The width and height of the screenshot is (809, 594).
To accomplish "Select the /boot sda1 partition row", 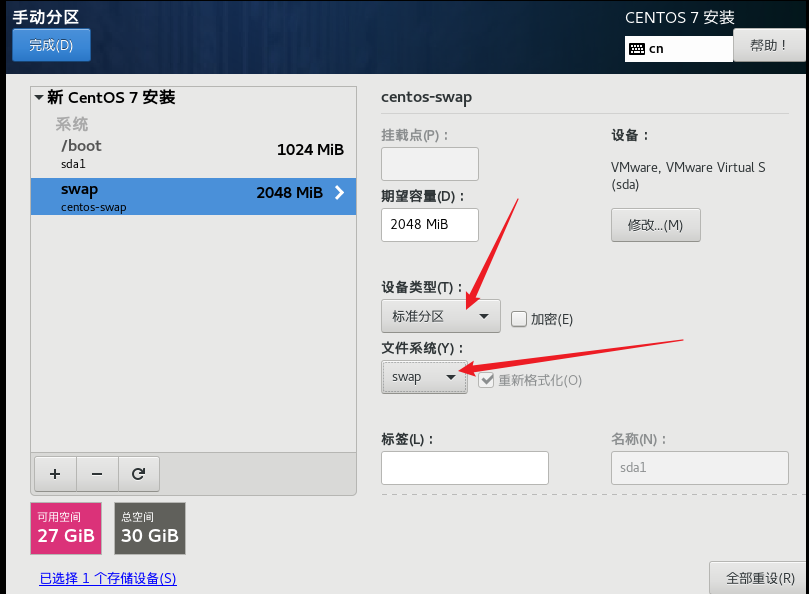I will pos(193,154).
